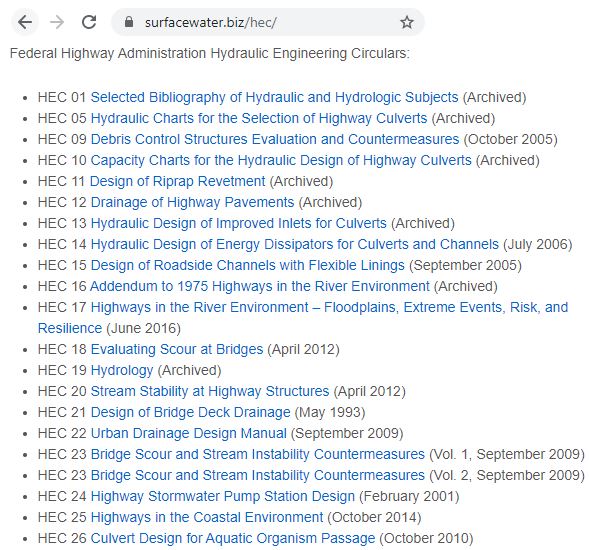The height and width of the screenshot is (550, 589).
Task: Bookmark the page using the star icon
Action: pos(407,22)
